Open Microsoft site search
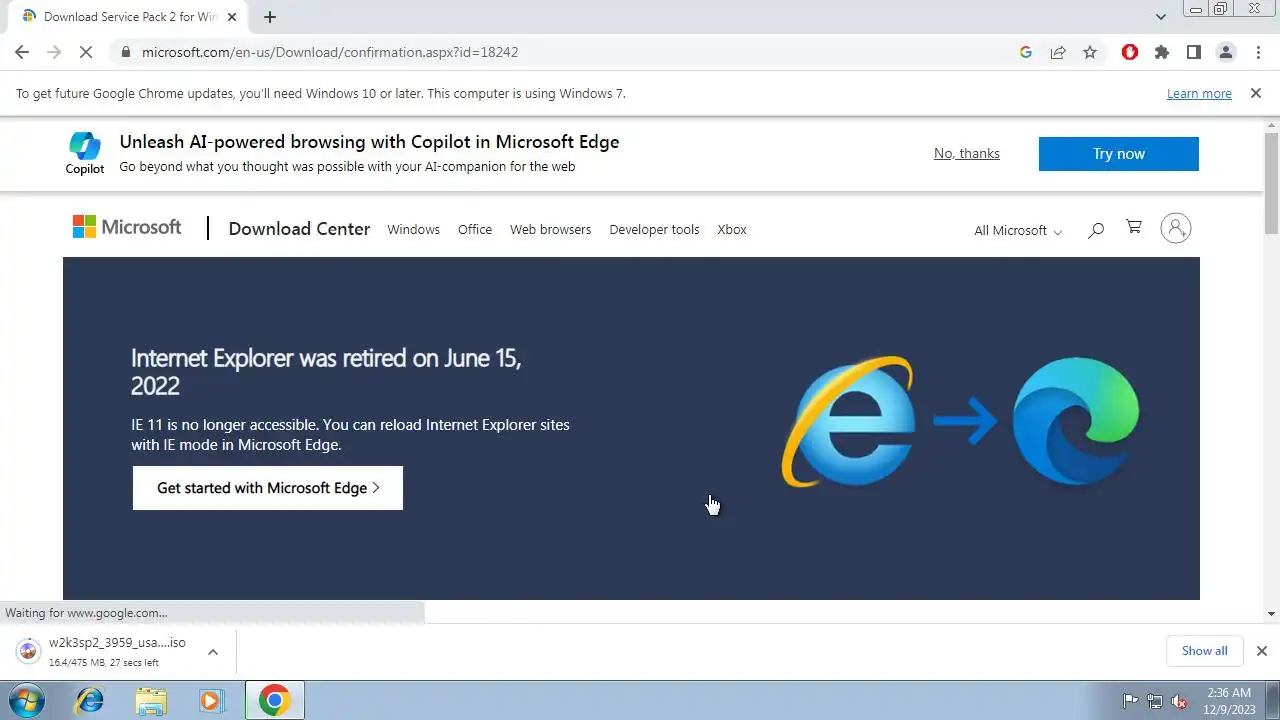 pyautogui.click(x=1096, y=230)
